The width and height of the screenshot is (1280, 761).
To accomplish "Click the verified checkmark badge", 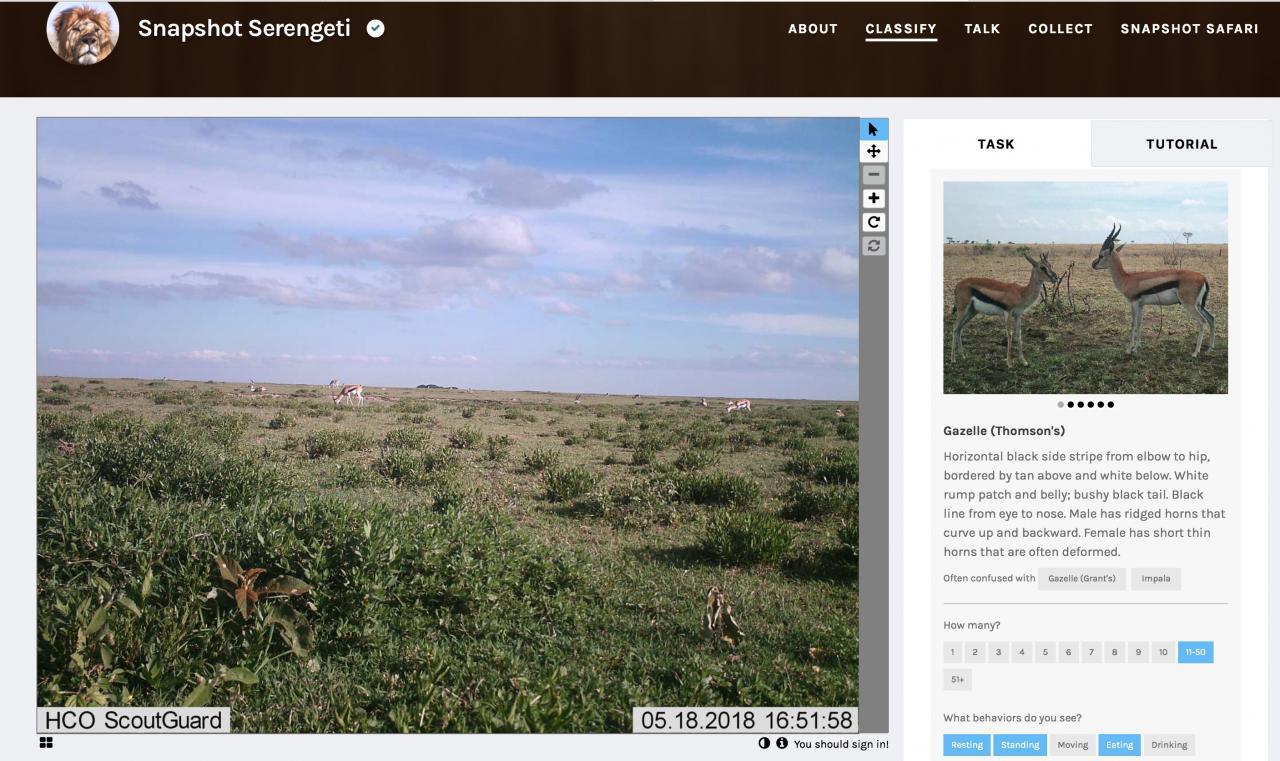I will pos(375,29).
